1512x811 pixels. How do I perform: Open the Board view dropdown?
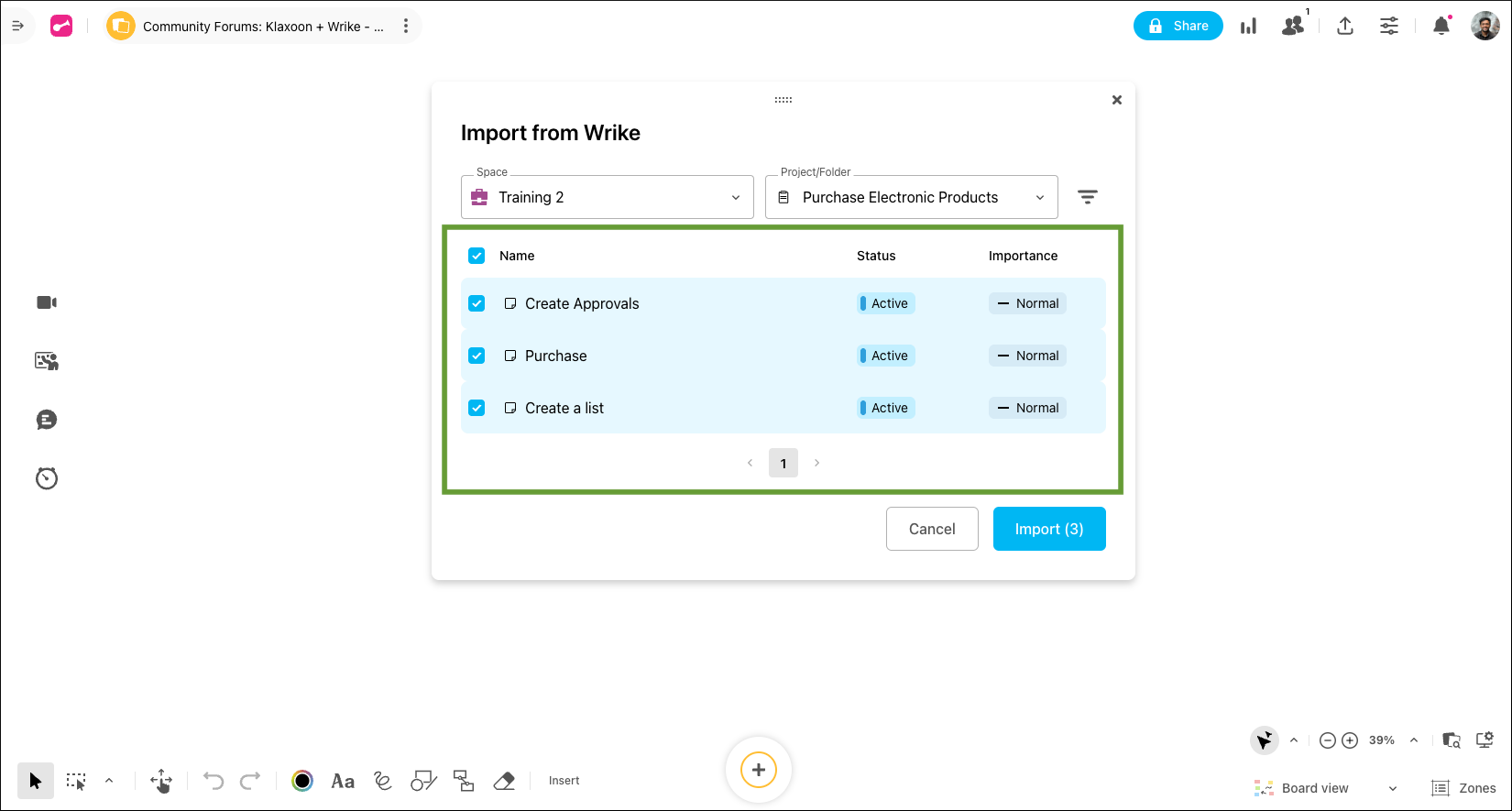[x=1326, y=788]
